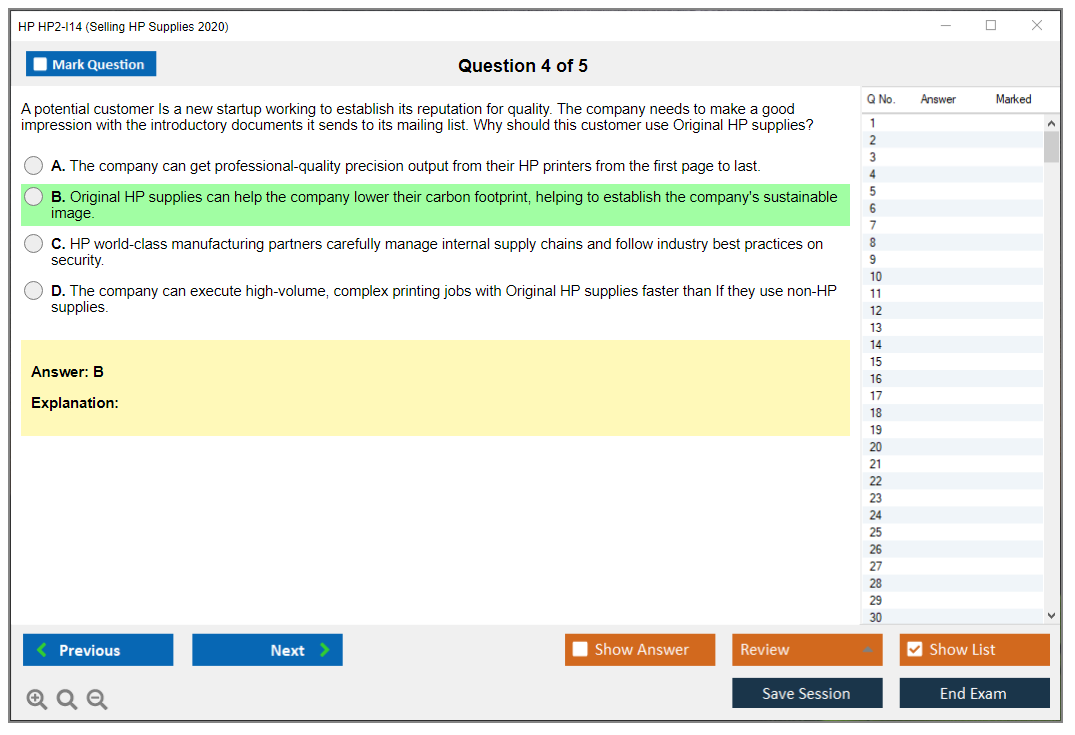
Task: Go to the Previous question
Action: coord(98,650)
